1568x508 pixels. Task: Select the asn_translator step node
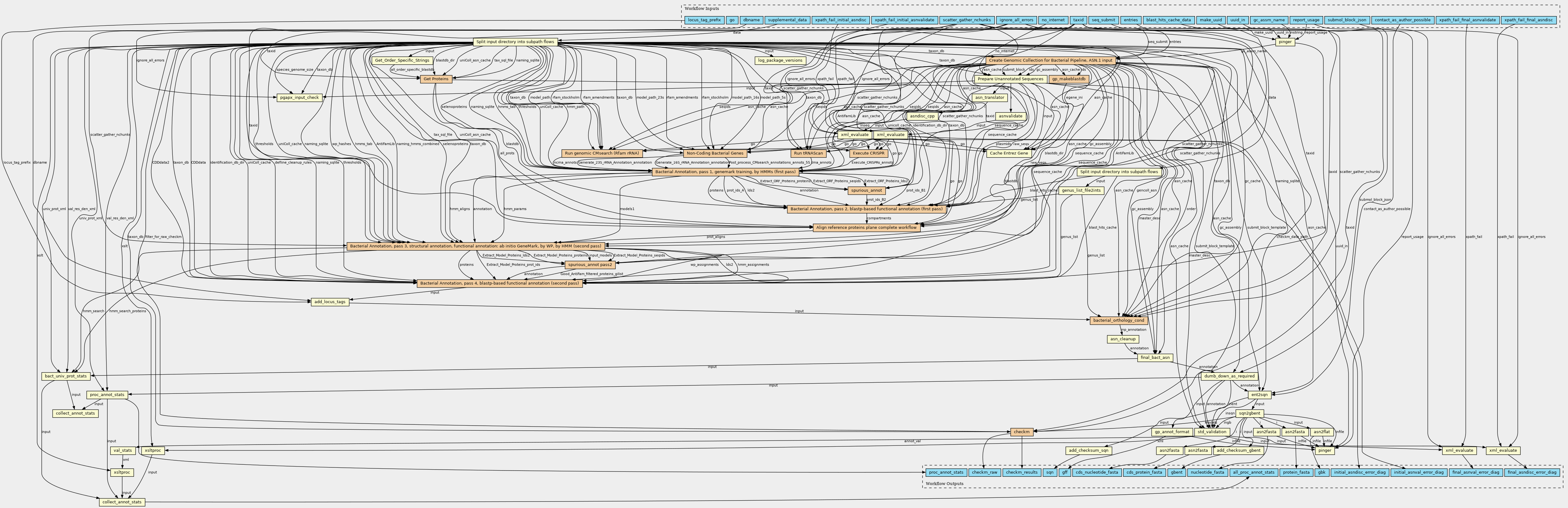[x=989, y=97]
